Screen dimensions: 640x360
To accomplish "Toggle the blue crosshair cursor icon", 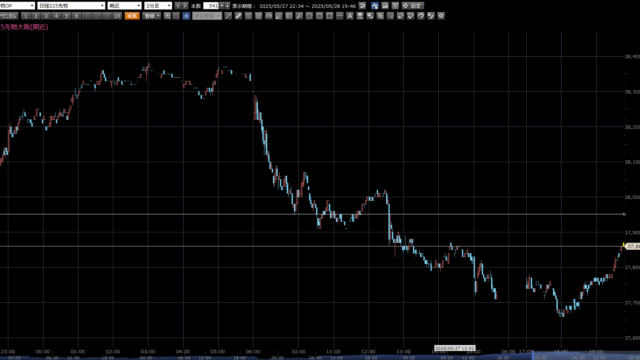I will [x=186, y=16].
